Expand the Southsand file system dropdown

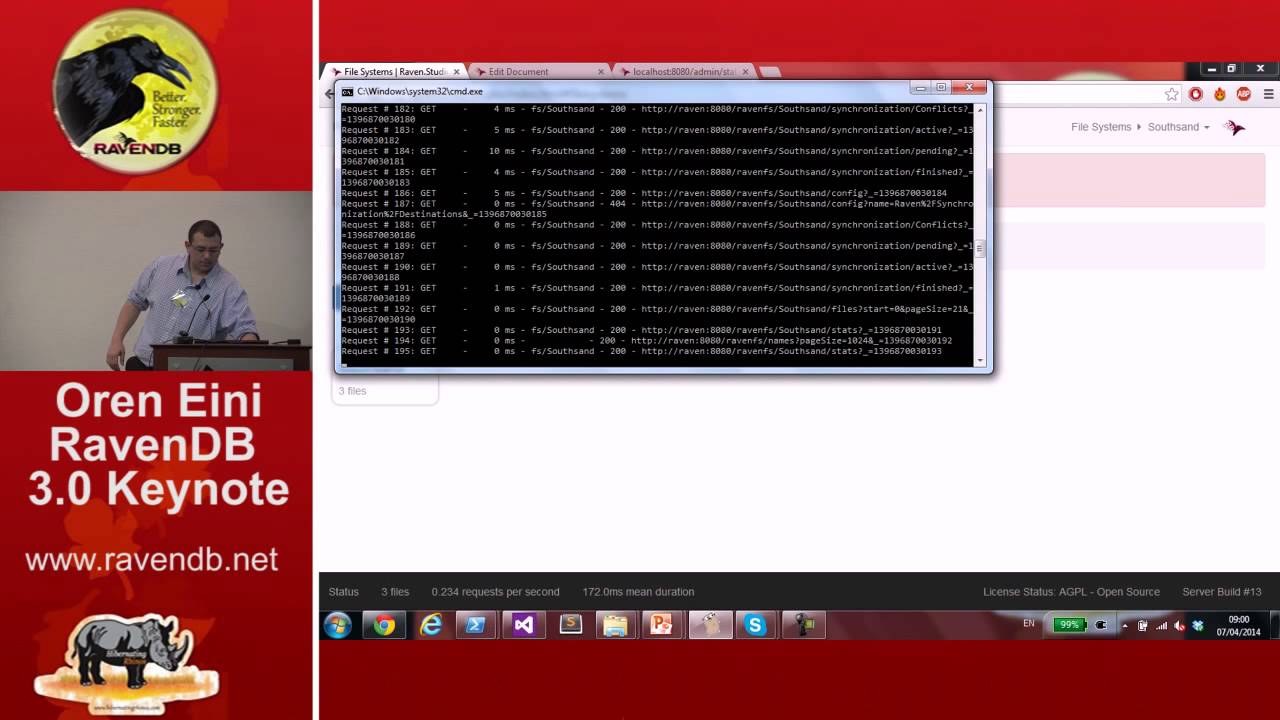1178,127
